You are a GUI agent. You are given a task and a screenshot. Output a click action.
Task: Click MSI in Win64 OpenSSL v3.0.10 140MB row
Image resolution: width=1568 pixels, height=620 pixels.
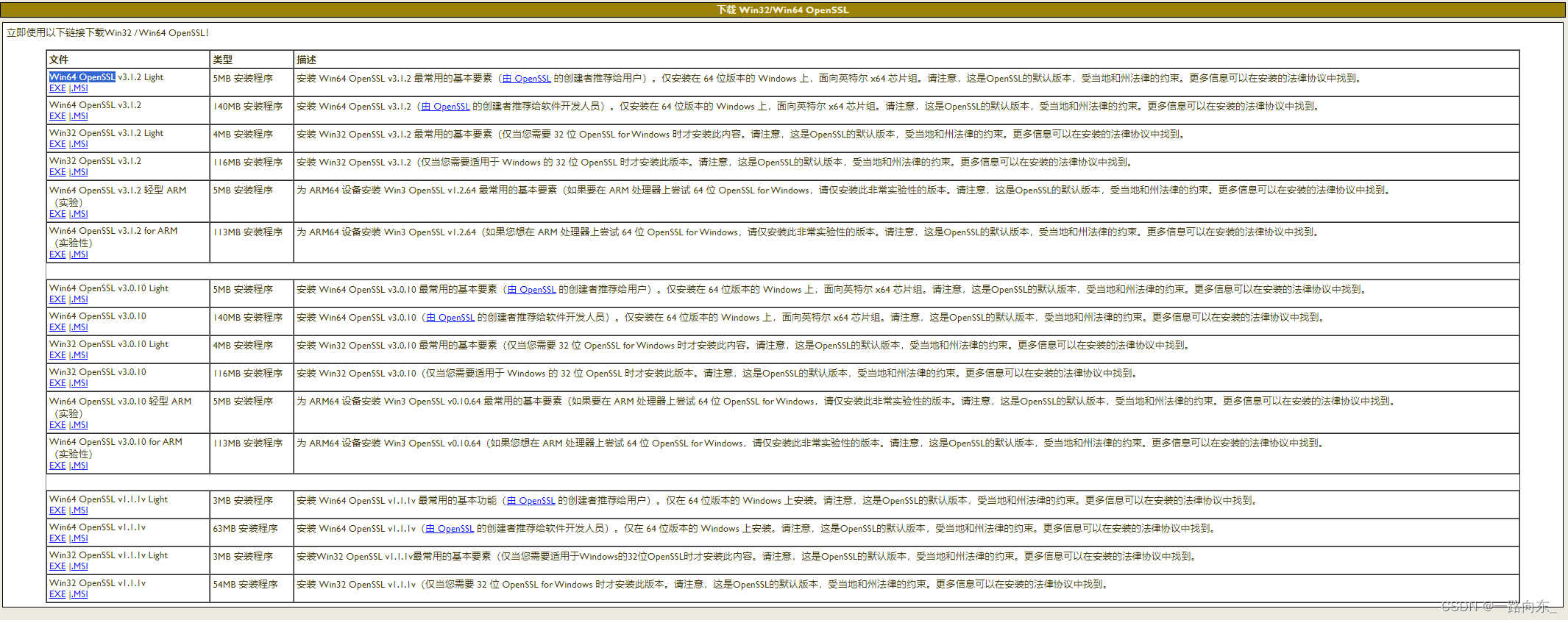click(79, 327)
